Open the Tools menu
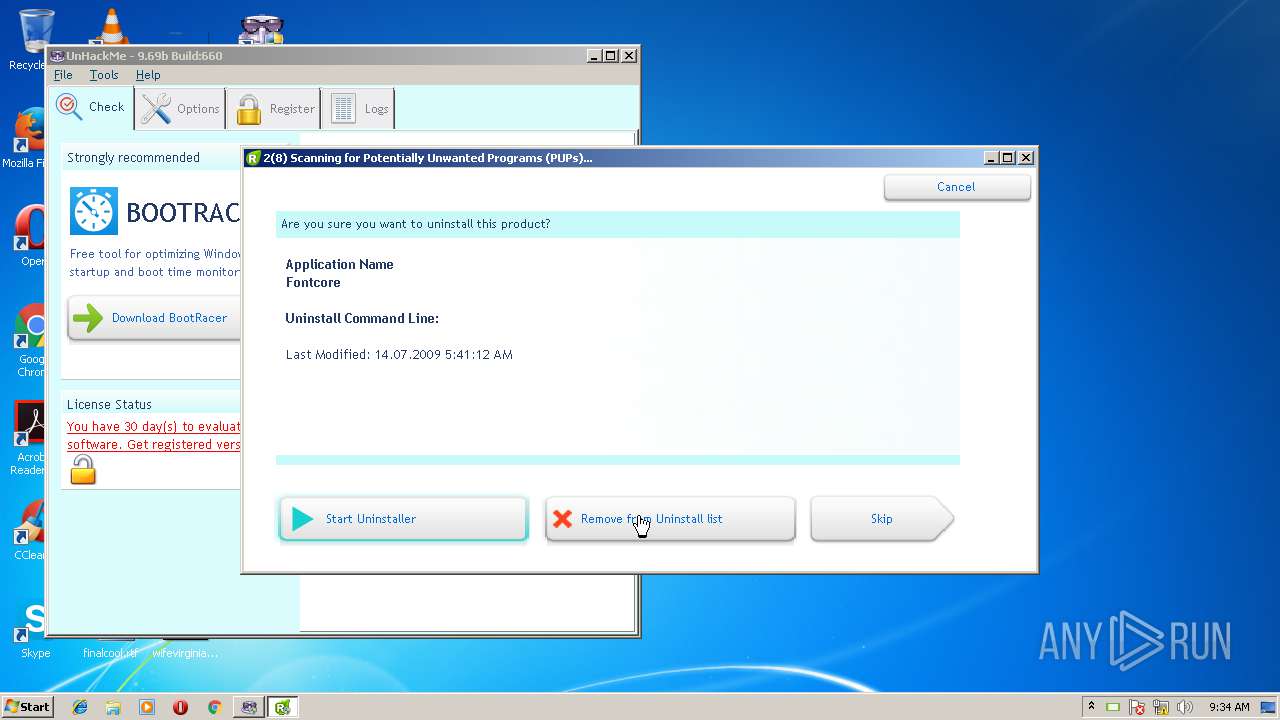 click(104, 75)
